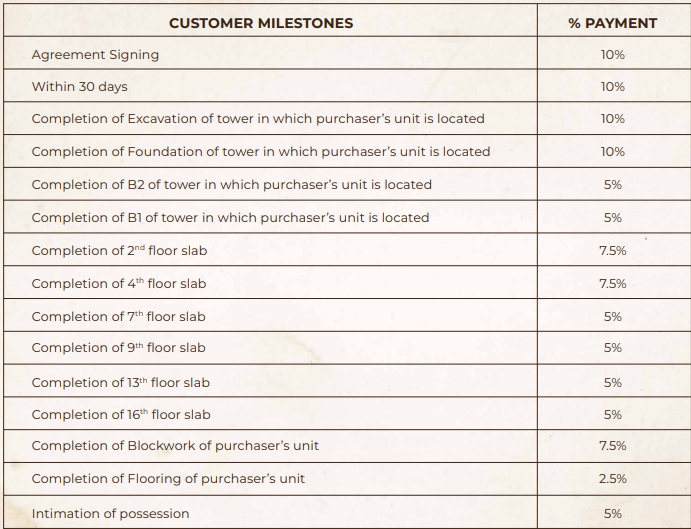Select the Intimation of possession row text
The image size is (691, 529).
[110, 514]
